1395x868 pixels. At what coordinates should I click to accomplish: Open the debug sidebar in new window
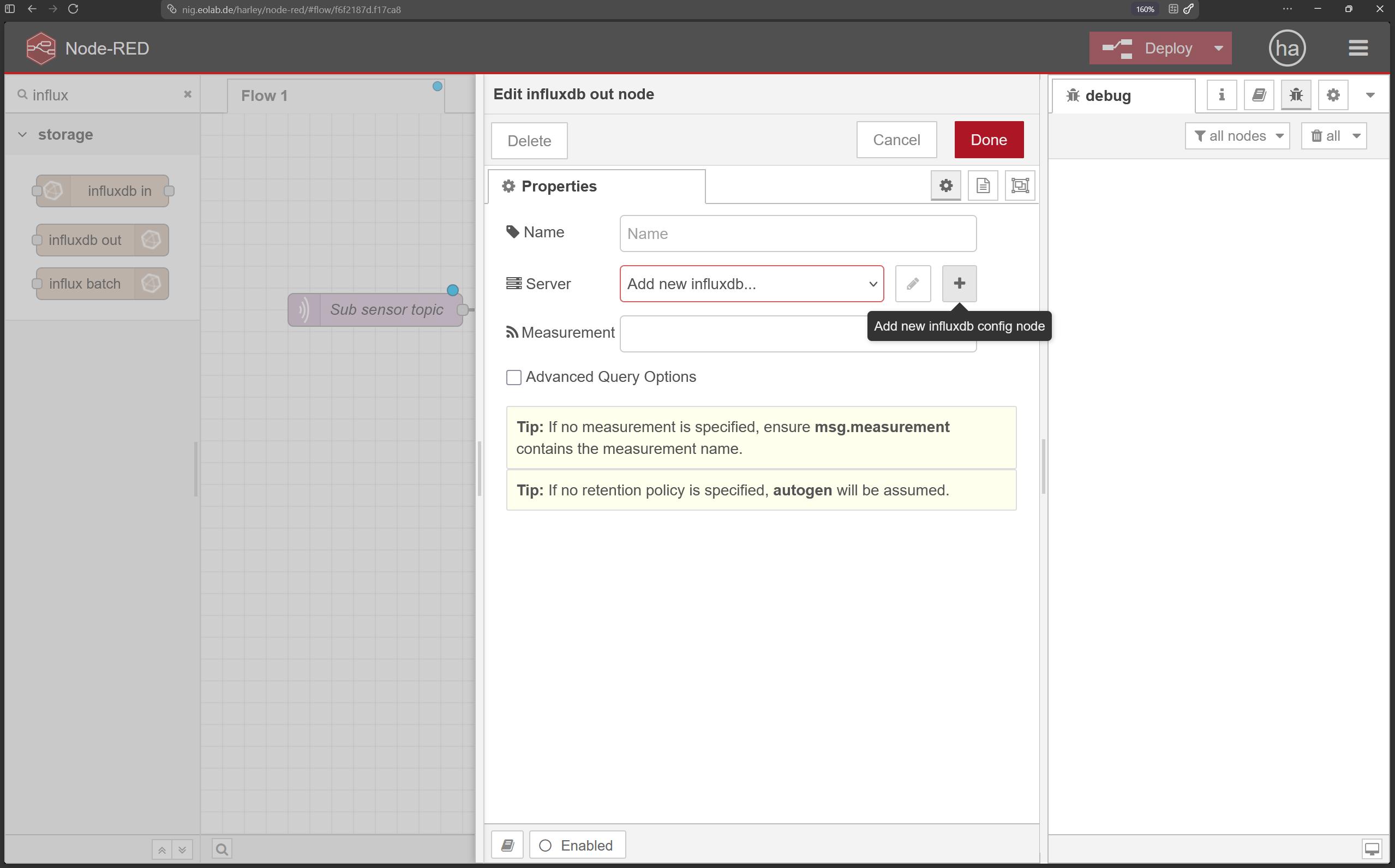point(1372,848)
